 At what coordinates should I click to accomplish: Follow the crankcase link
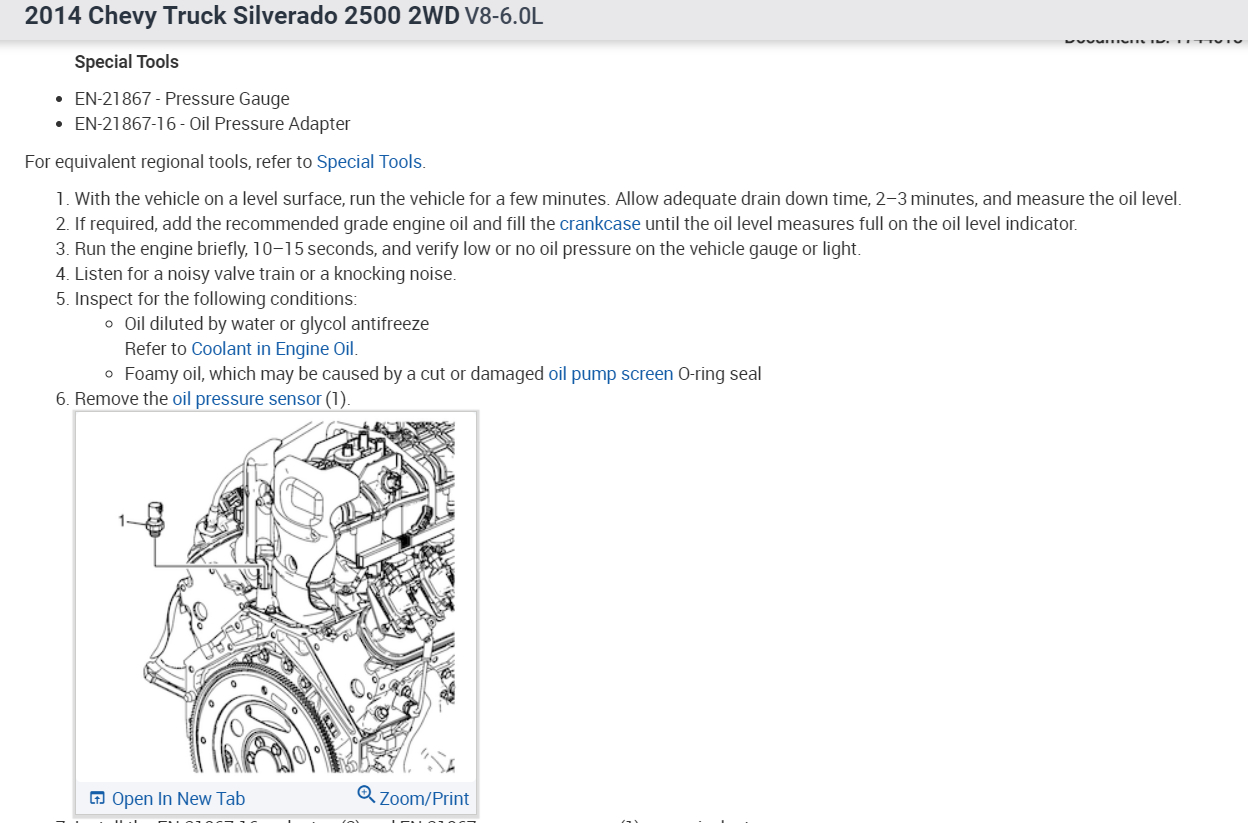600,224
